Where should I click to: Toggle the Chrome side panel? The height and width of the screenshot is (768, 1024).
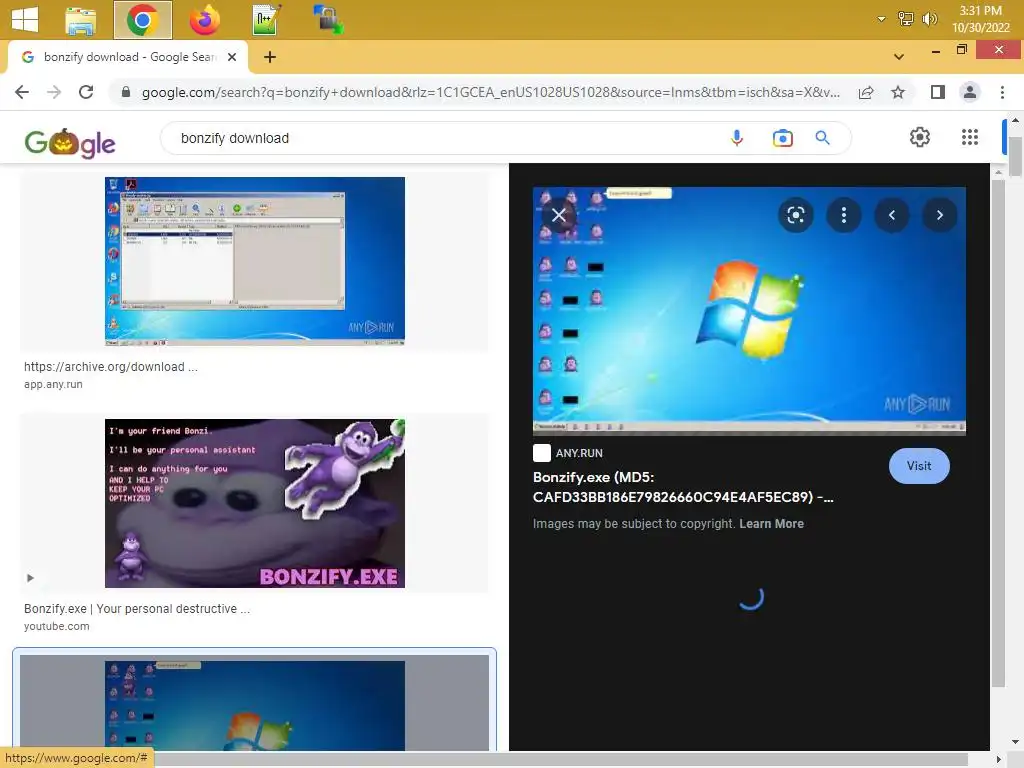[x=938, y=92]
